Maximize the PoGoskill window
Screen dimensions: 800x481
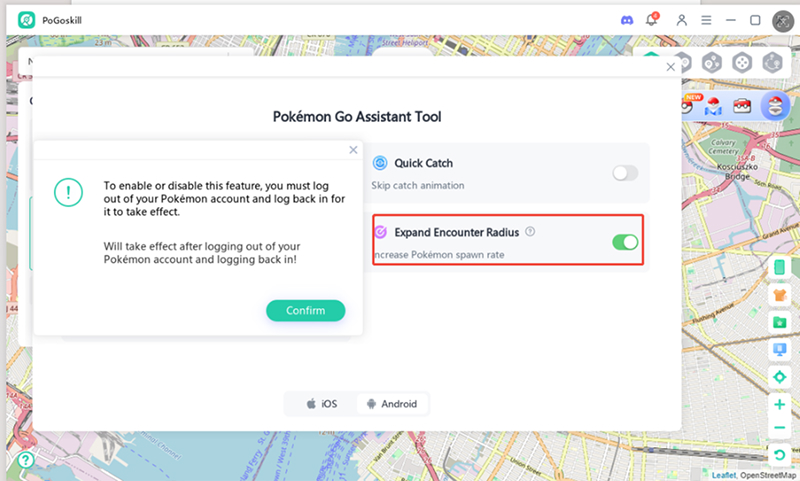click(755, 20)
